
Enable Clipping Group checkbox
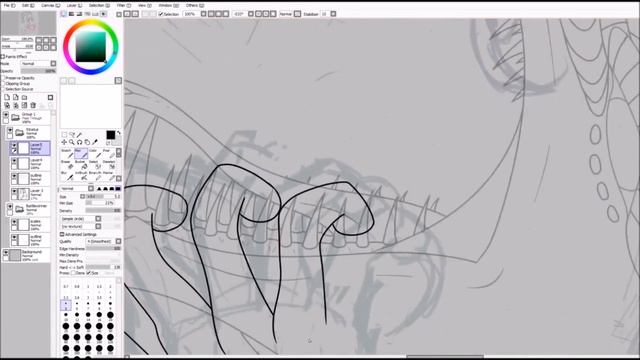(x=3, y=83)
